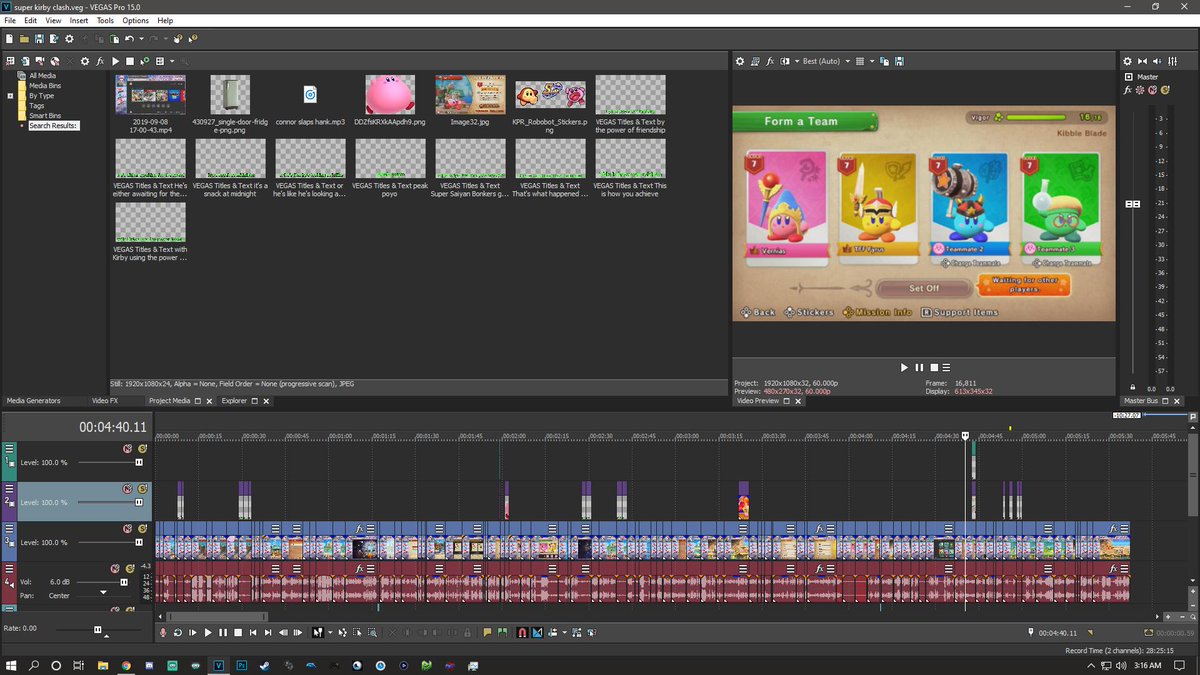The height and width of the screenshot is (675, 1200).
Task: Stop preview in Project Media toolbar
Action: tap(130, 61)
